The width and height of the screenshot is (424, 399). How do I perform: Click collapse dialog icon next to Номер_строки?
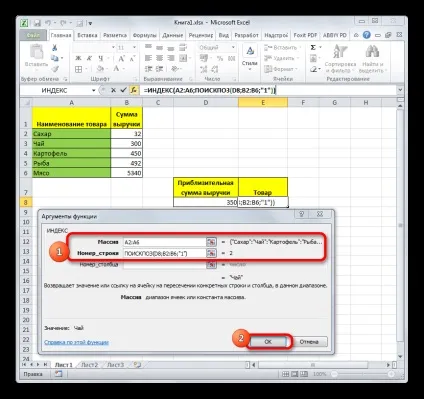point(211,253)
